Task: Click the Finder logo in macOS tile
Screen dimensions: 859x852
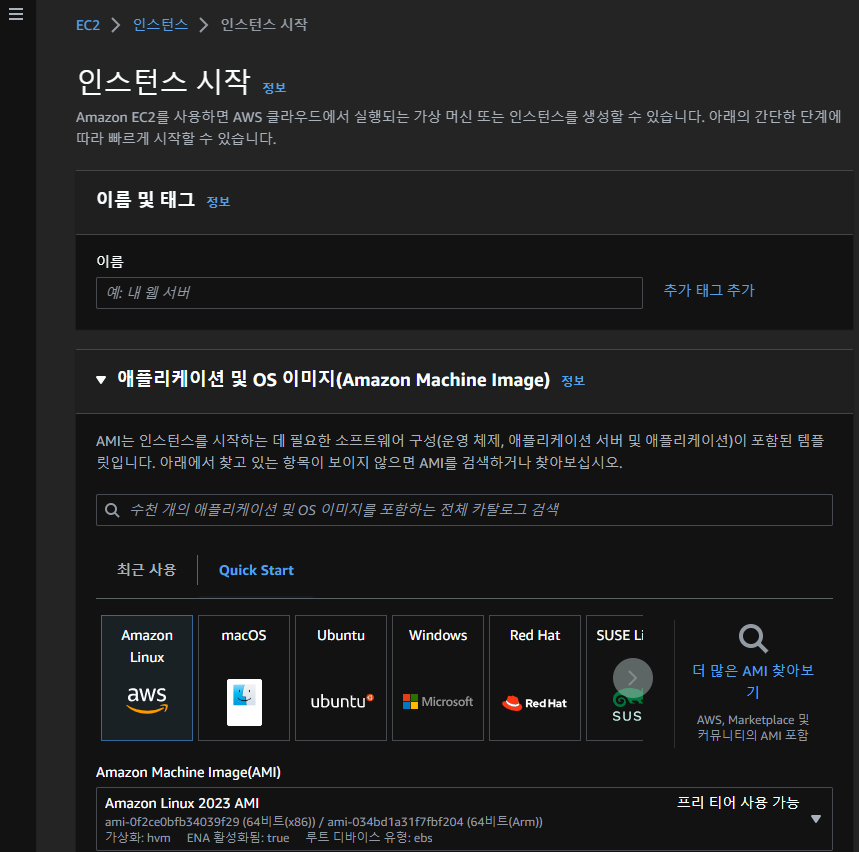Action: tap(244, 702)
